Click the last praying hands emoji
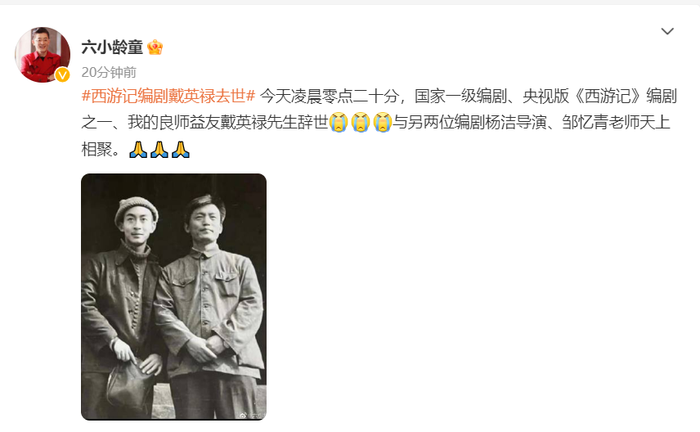Viewport: 700px width, 432px height. 181,150
